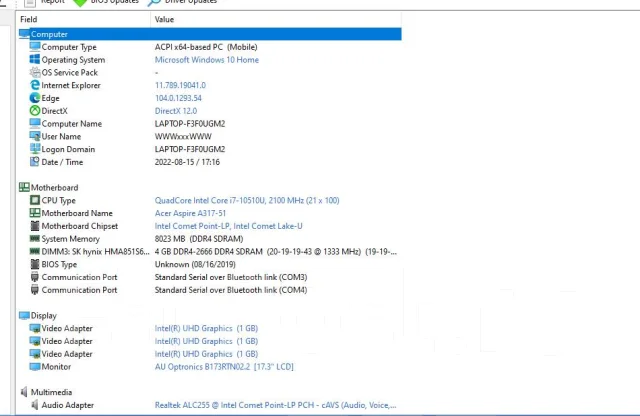Click the Windows logo beside Operating System

(x=35, y=60)
